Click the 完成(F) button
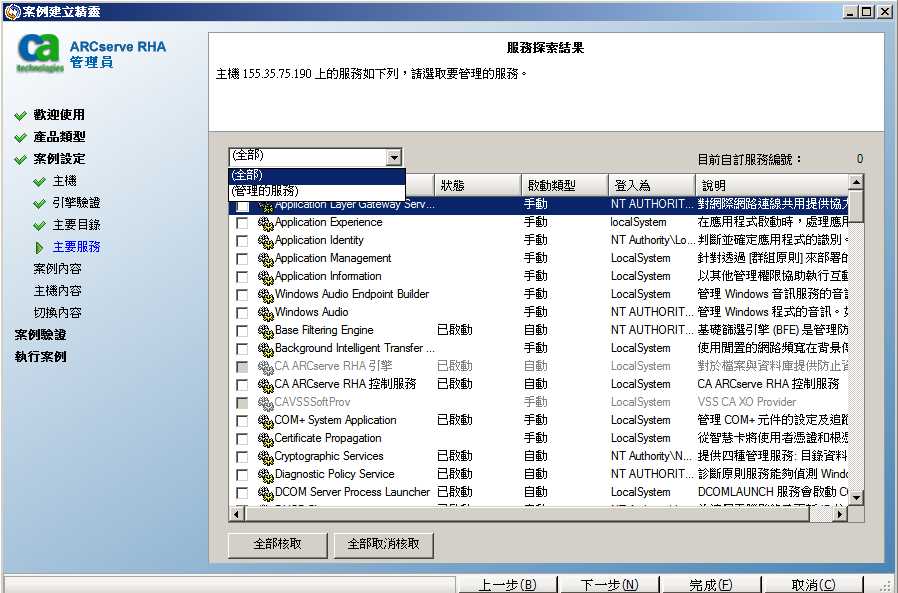 click(x=711, y=585)
